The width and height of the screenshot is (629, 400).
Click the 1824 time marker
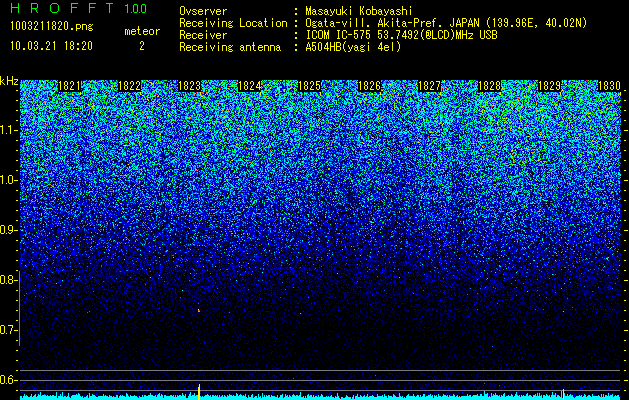[250, 86]
